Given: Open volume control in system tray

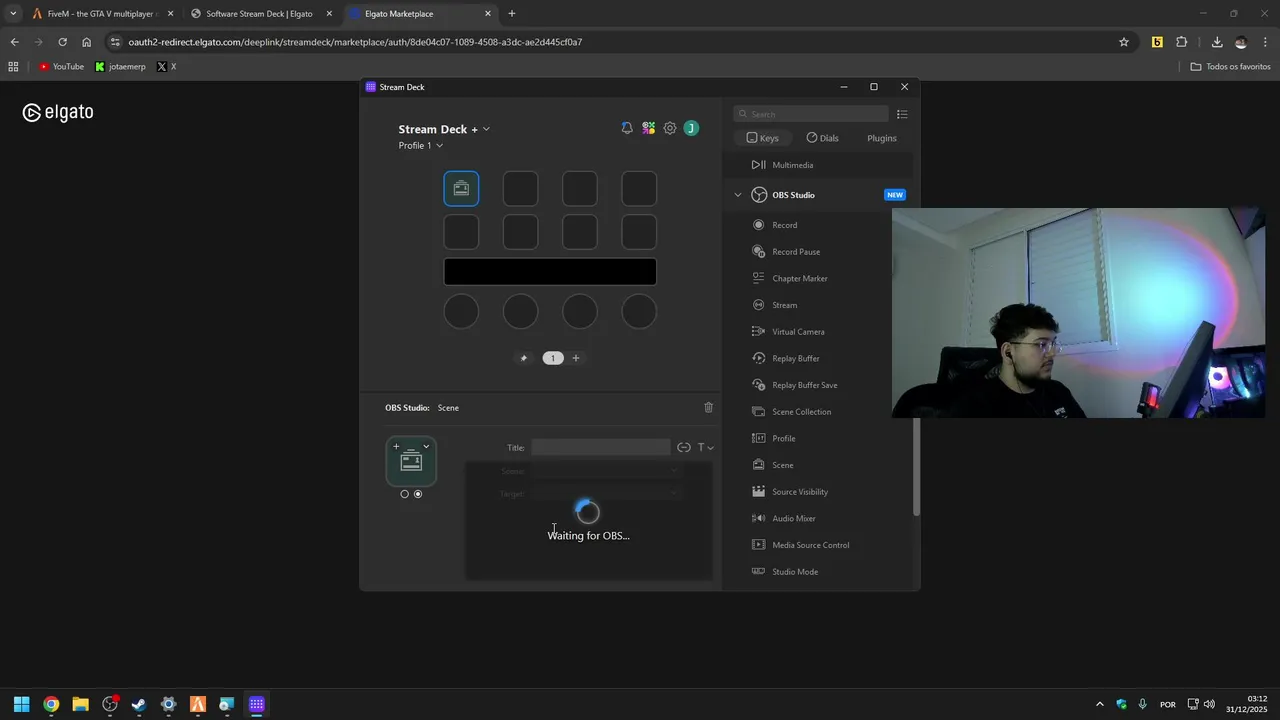Looking at the screenshot, I should click(x=1209, y=704).
